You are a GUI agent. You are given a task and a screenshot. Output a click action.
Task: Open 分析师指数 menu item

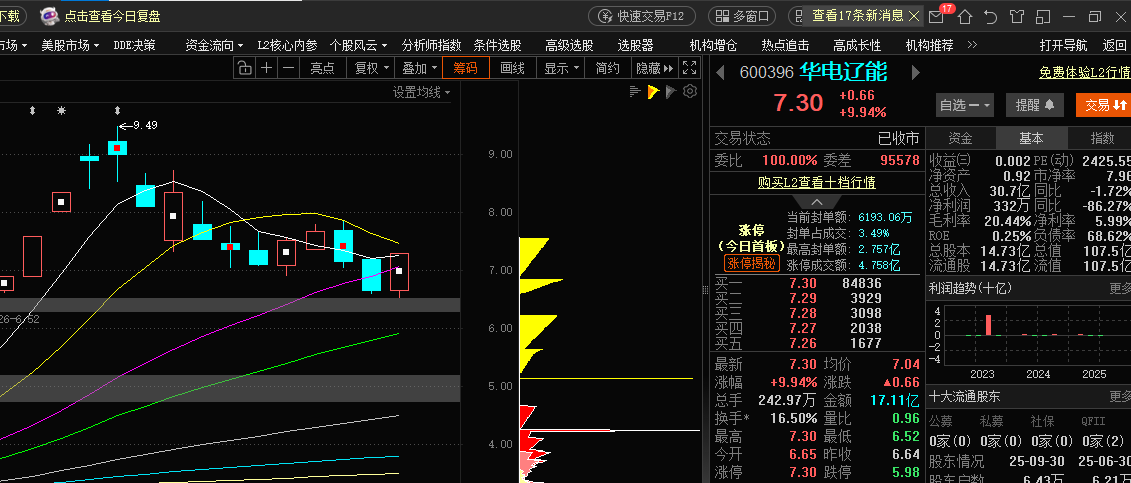point(431,45)
